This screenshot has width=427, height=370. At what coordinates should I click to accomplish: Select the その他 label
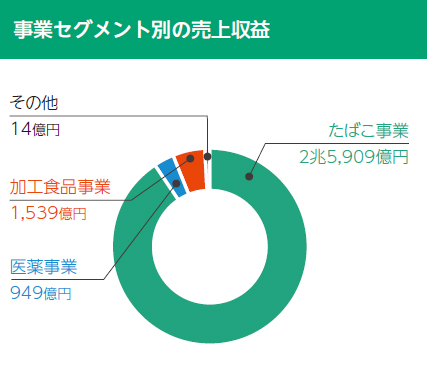click(34, 103)
